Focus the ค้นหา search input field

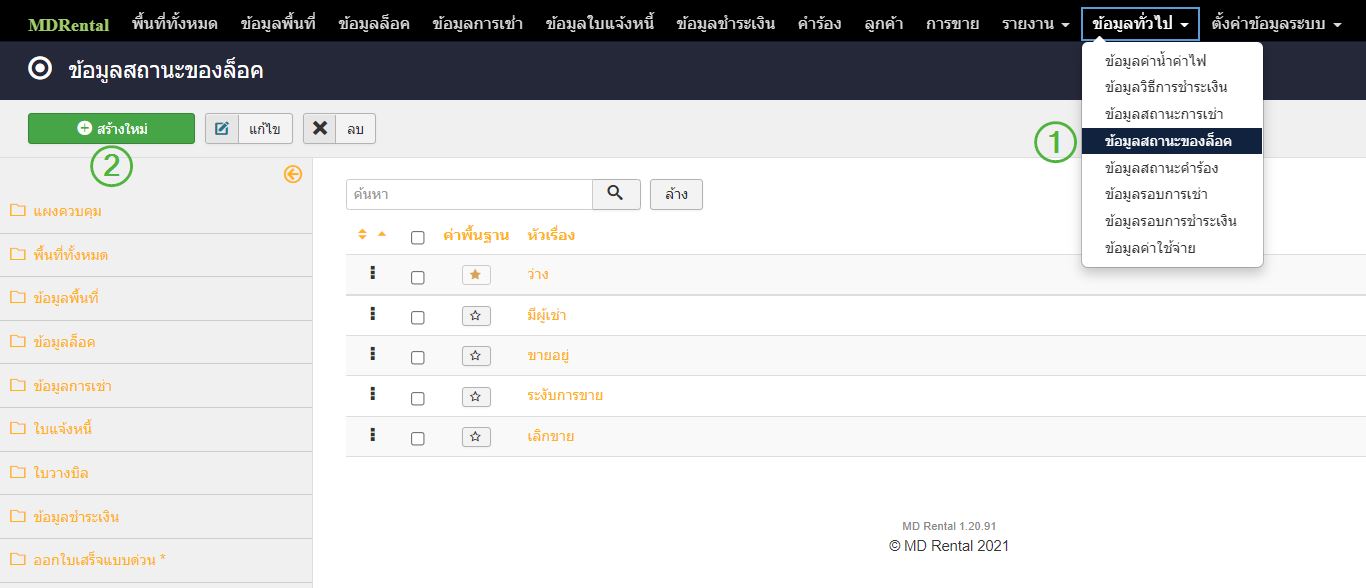click(x=469, y=194)
